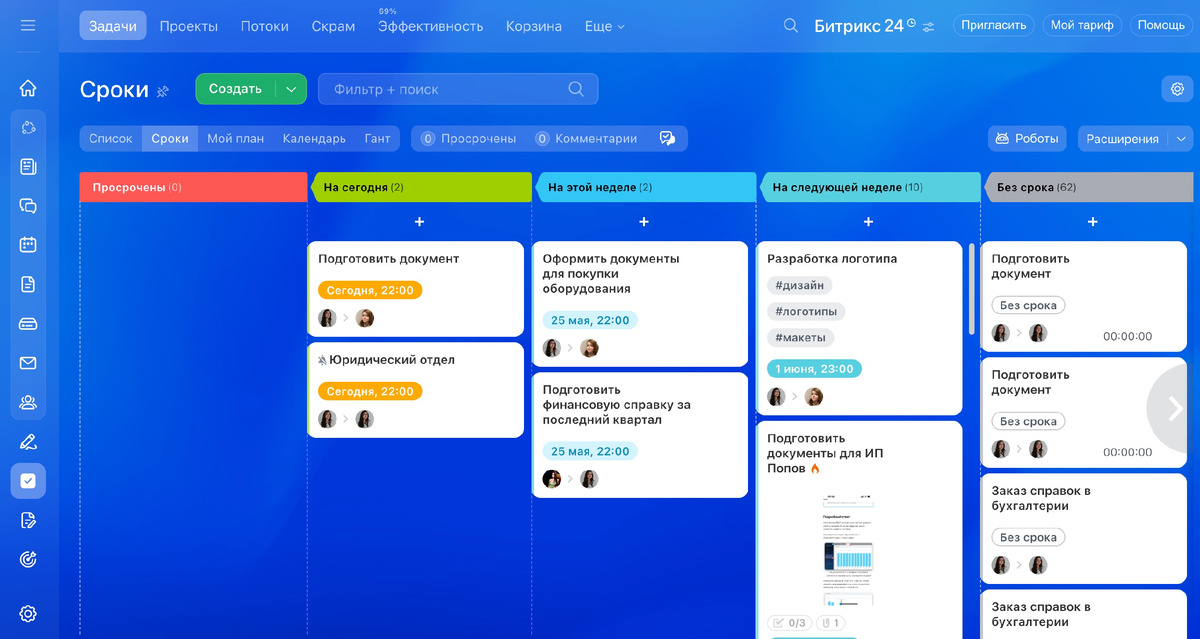Open the Calendar icon in the left sidebar
Image resolution: width=1200 pixels, height=639 pixels.
tap(28, 244)
